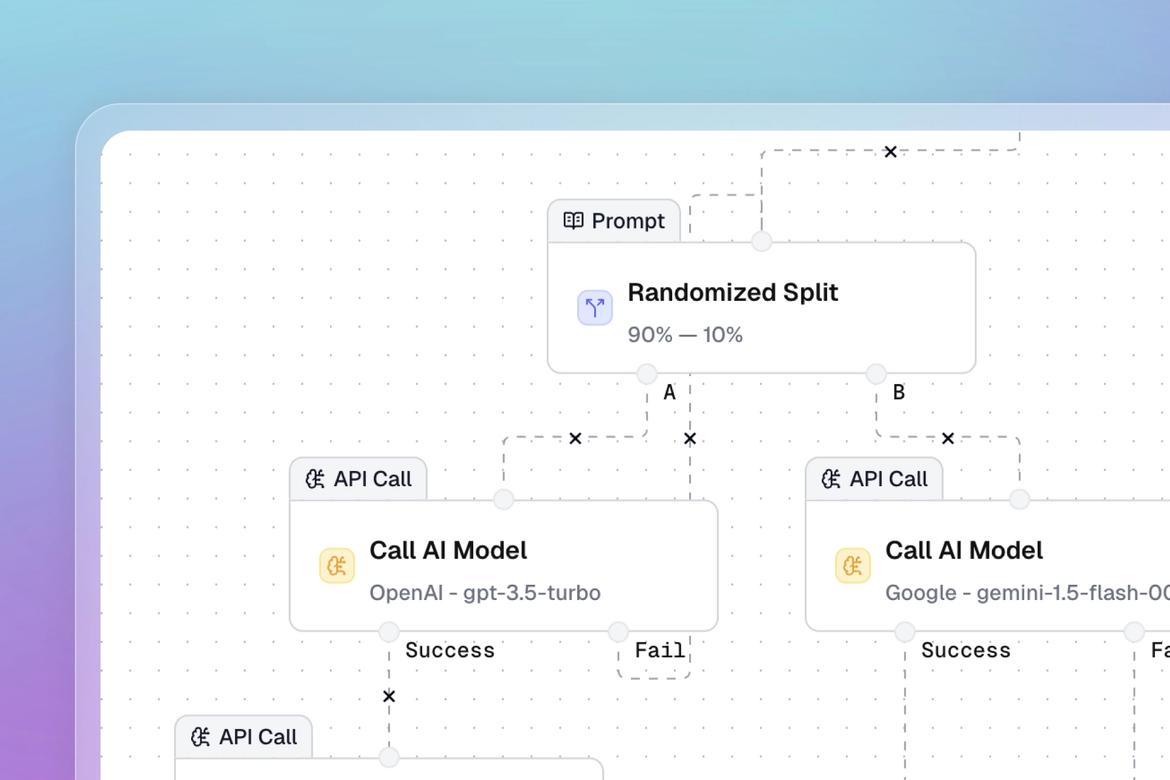Click the Fail port on the OpenAI node
The width and height of the screenshot is (1170, 780).
pyautogui.click(x=618, y=632)
